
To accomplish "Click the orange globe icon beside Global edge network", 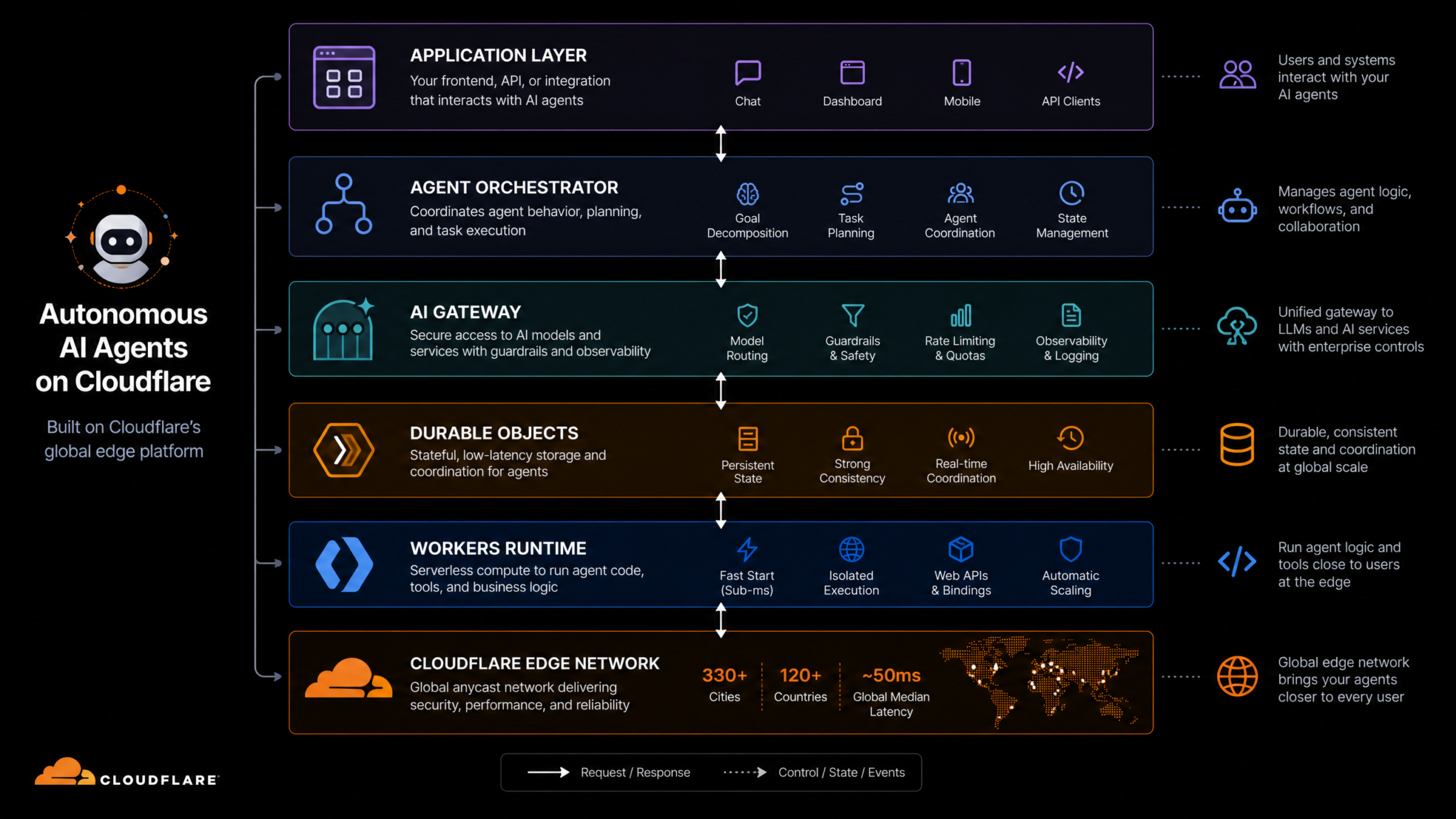I will click(1237, 676).
